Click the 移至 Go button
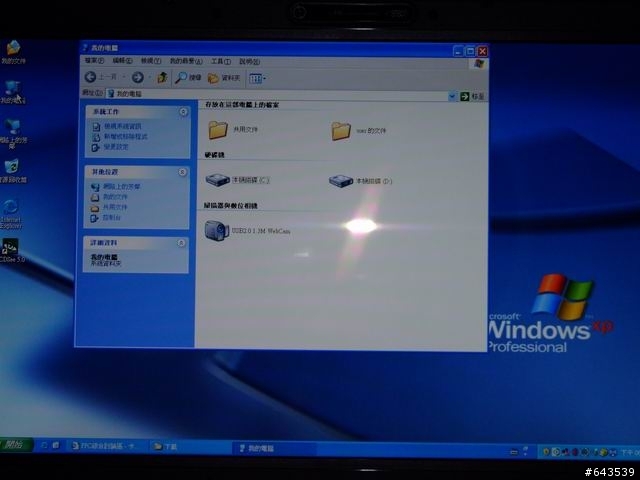This screenshot has height=480, width=640. tap(472, 96)
